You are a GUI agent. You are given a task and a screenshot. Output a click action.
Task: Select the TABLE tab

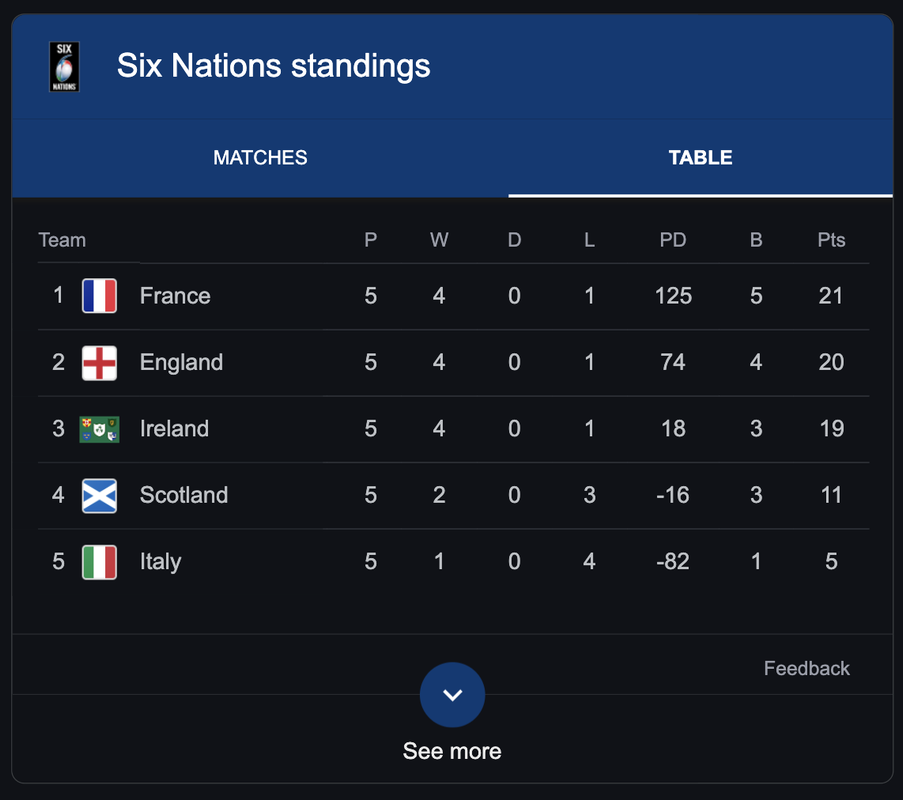(x=700, y=157)
